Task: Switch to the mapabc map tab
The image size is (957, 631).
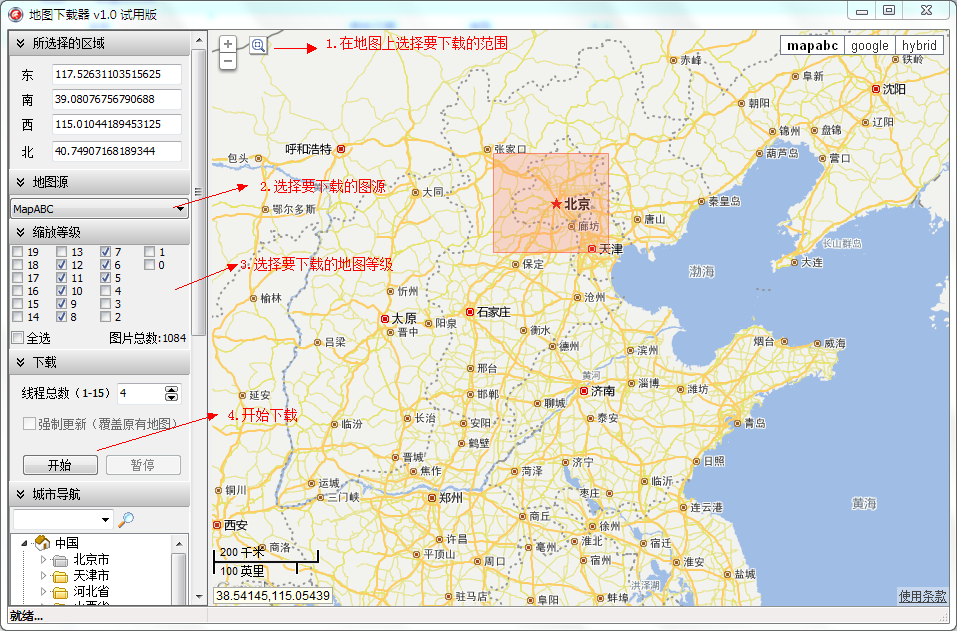Action: (x=812, y=45)
